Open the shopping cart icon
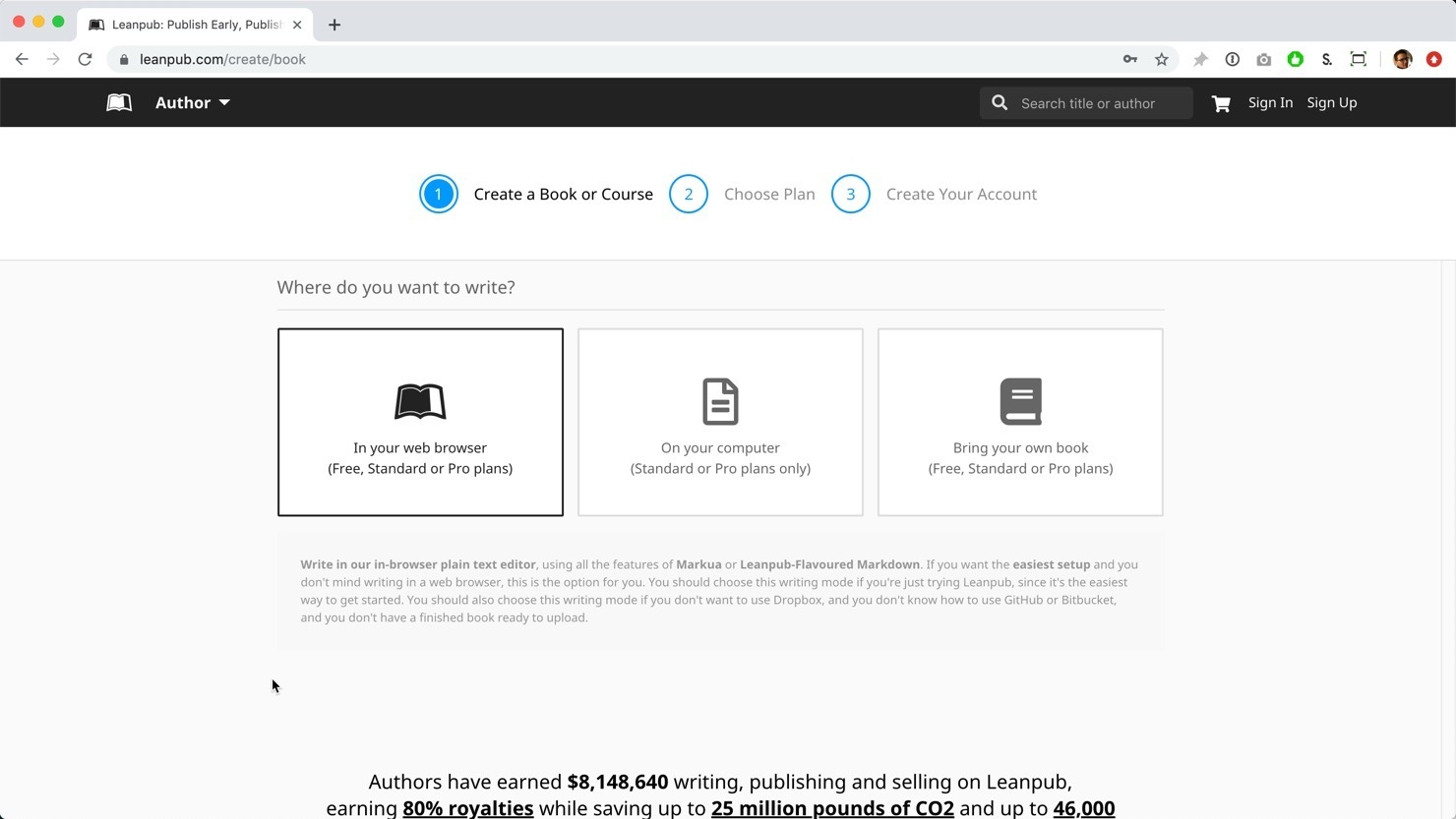1456x819 pixels. pos(1221,103)
